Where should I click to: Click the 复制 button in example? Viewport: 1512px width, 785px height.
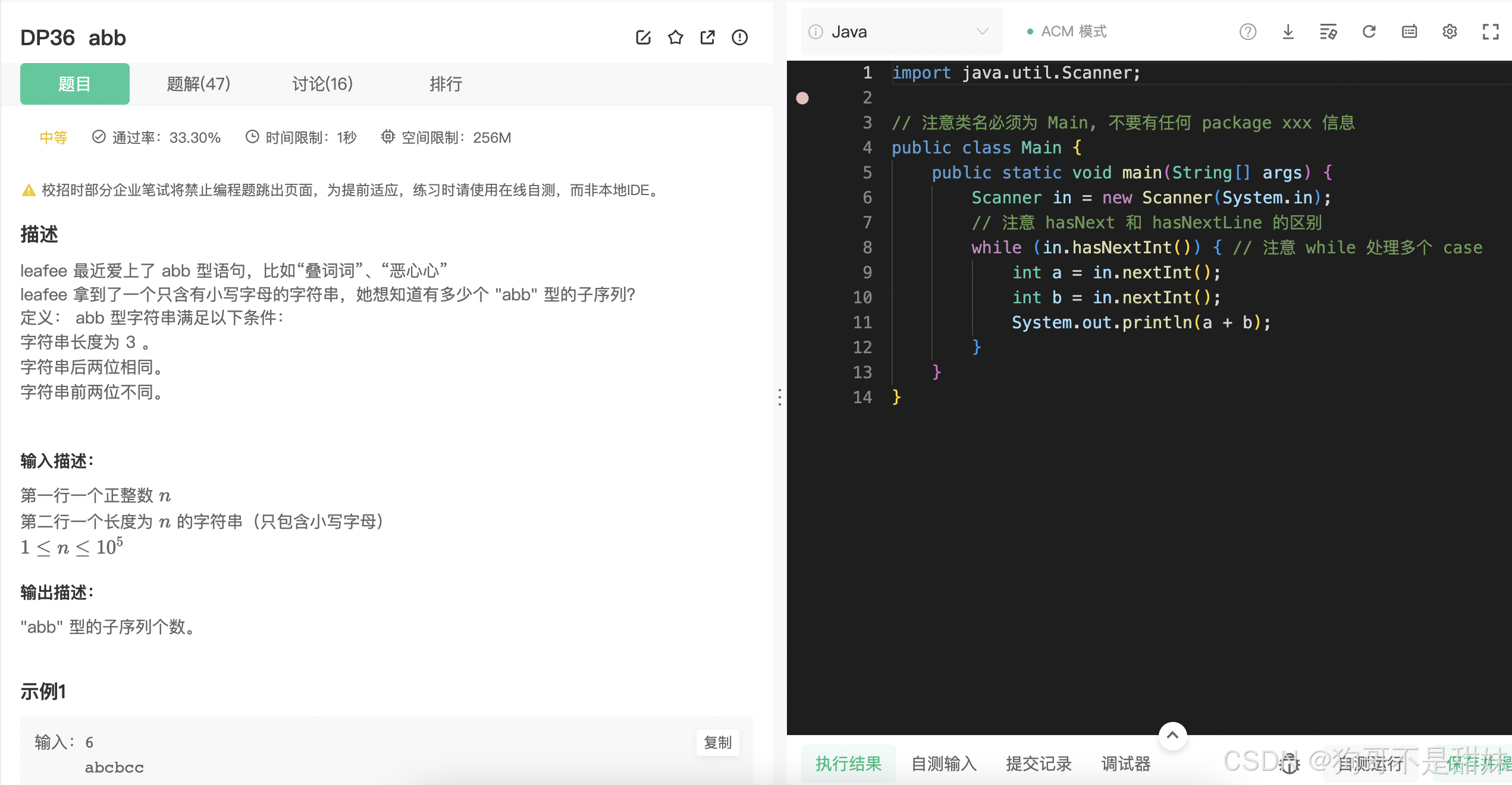[x=717, y=742]
